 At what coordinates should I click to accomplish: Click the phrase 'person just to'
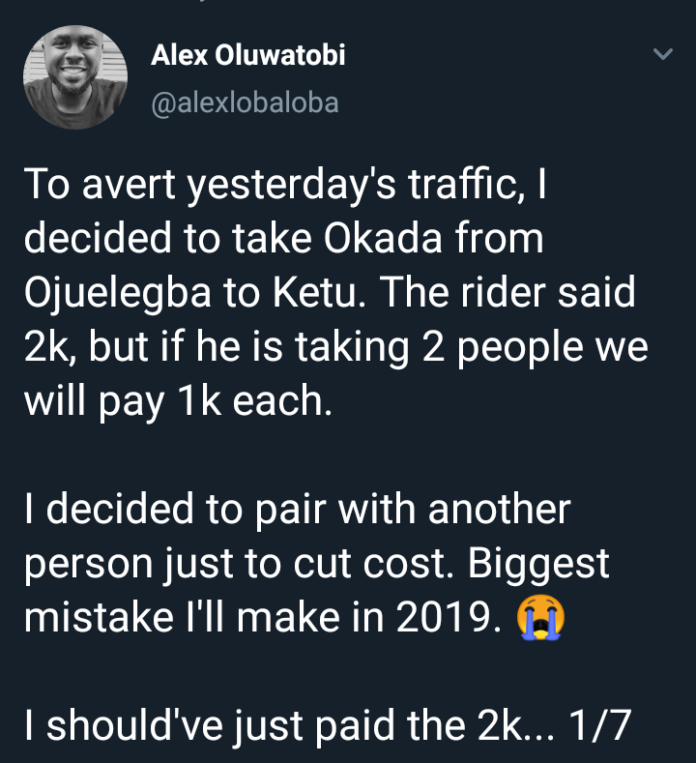(x=152, y=565)
